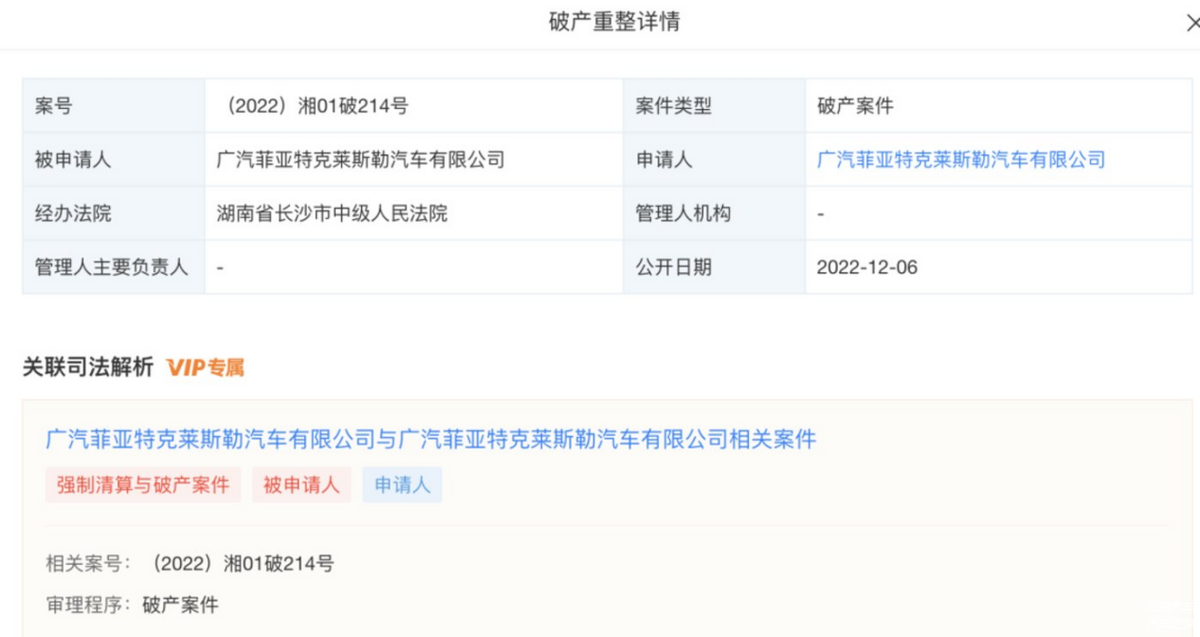The height and width of the screenshot is (637, 1200).
Task: Close the 破产重整详情 dialog
Action: pos(1190,23)
